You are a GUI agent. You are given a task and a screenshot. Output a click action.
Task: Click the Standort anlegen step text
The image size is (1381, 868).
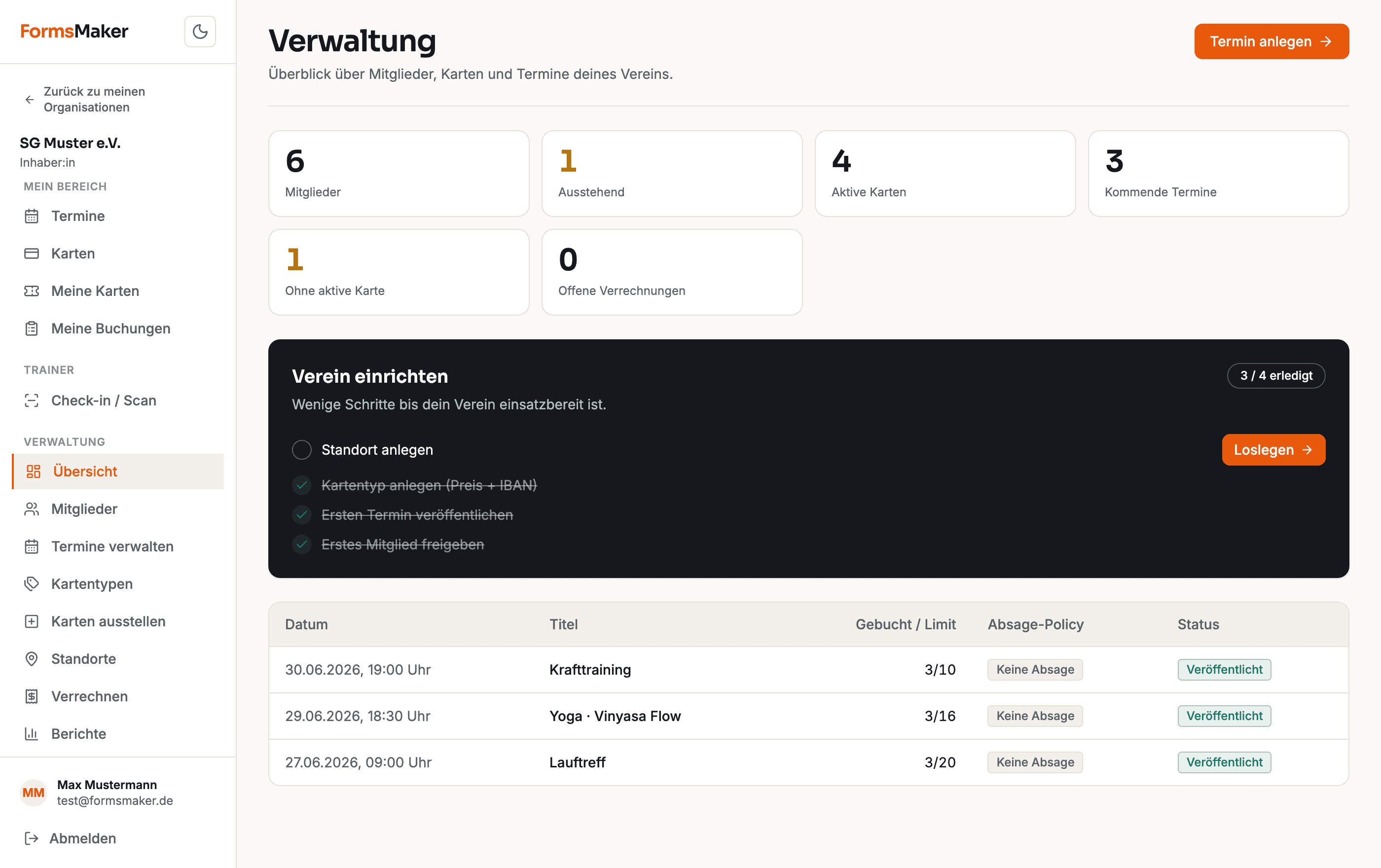(x=377, y=449)
